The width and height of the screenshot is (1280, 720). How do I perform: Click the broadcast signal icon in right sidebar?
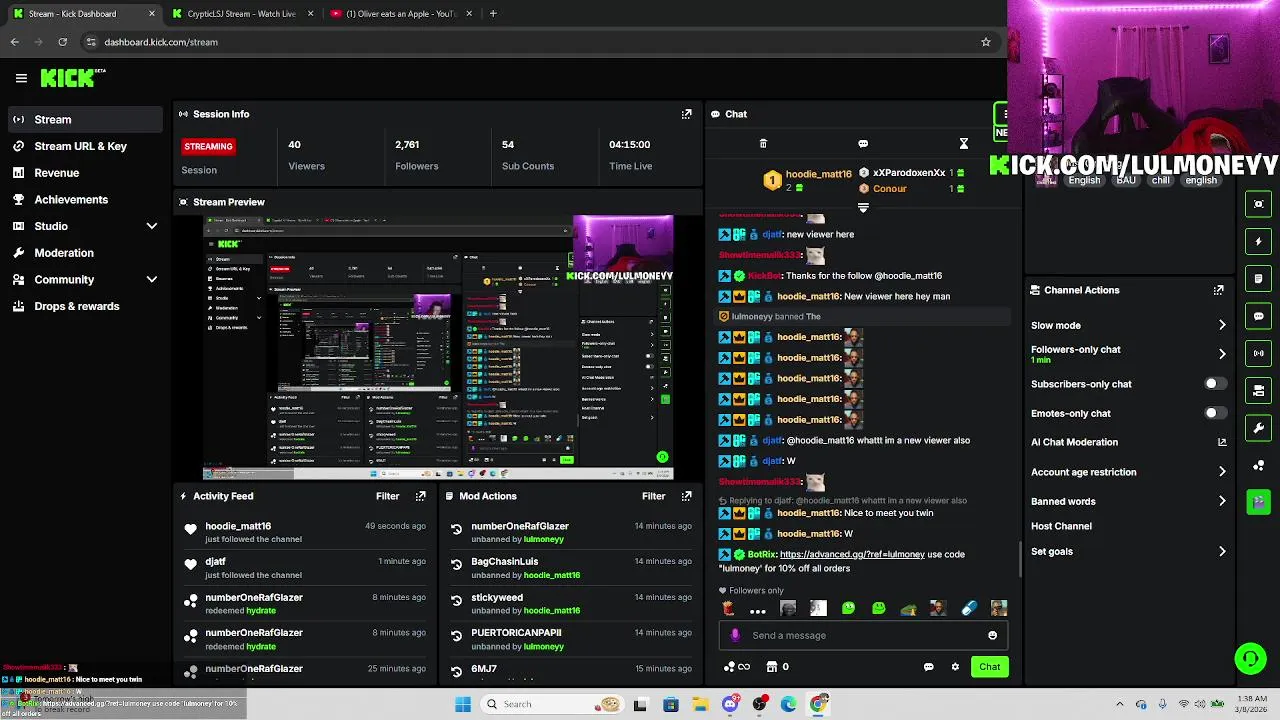coord(1258,353)
